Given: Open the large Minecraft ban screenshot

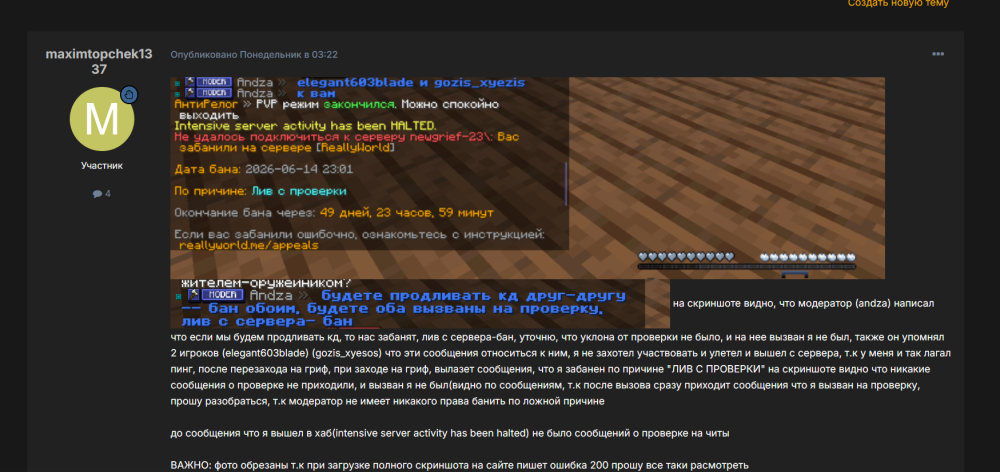Looking at the screenshot, I should point(527,178).
